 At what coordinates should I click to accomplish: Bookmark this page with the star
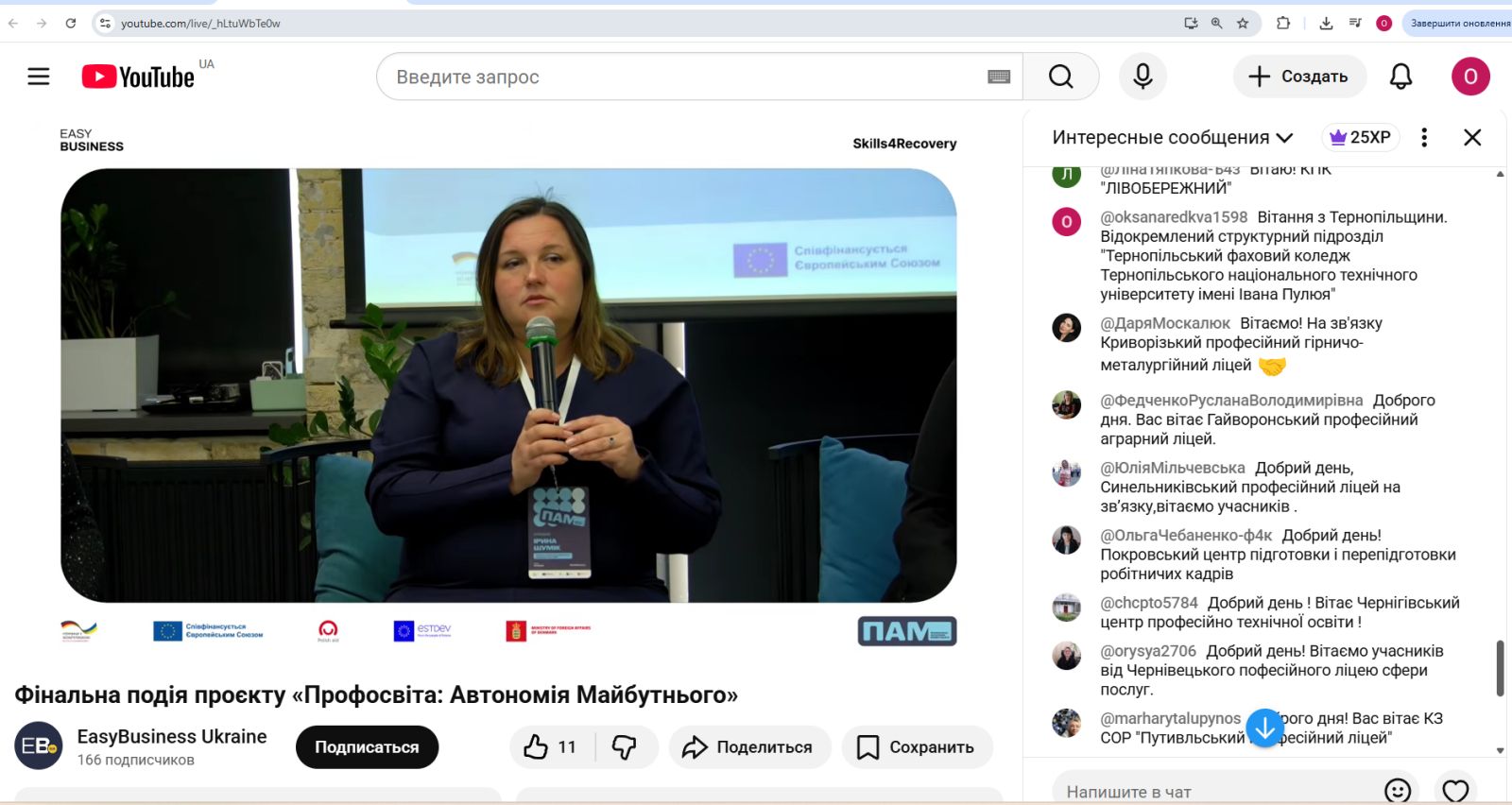coord(1243,23)
